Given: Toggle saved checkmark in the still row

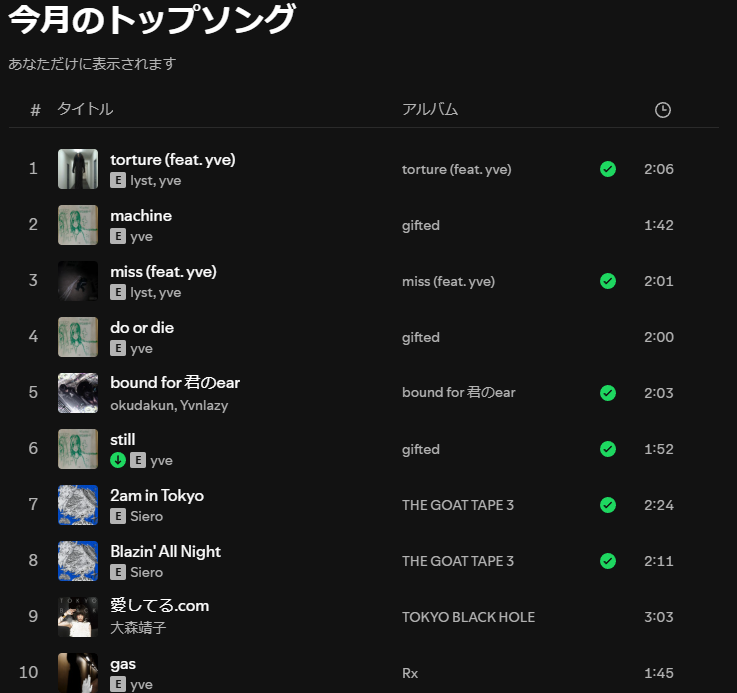Looking at the screenshot, I should [608, 449].
